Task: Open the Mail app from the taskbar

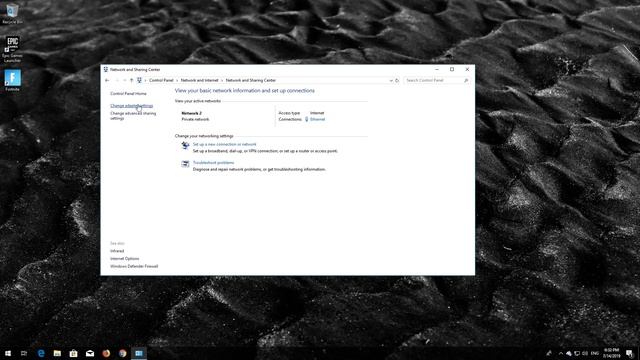Action: 90,353
